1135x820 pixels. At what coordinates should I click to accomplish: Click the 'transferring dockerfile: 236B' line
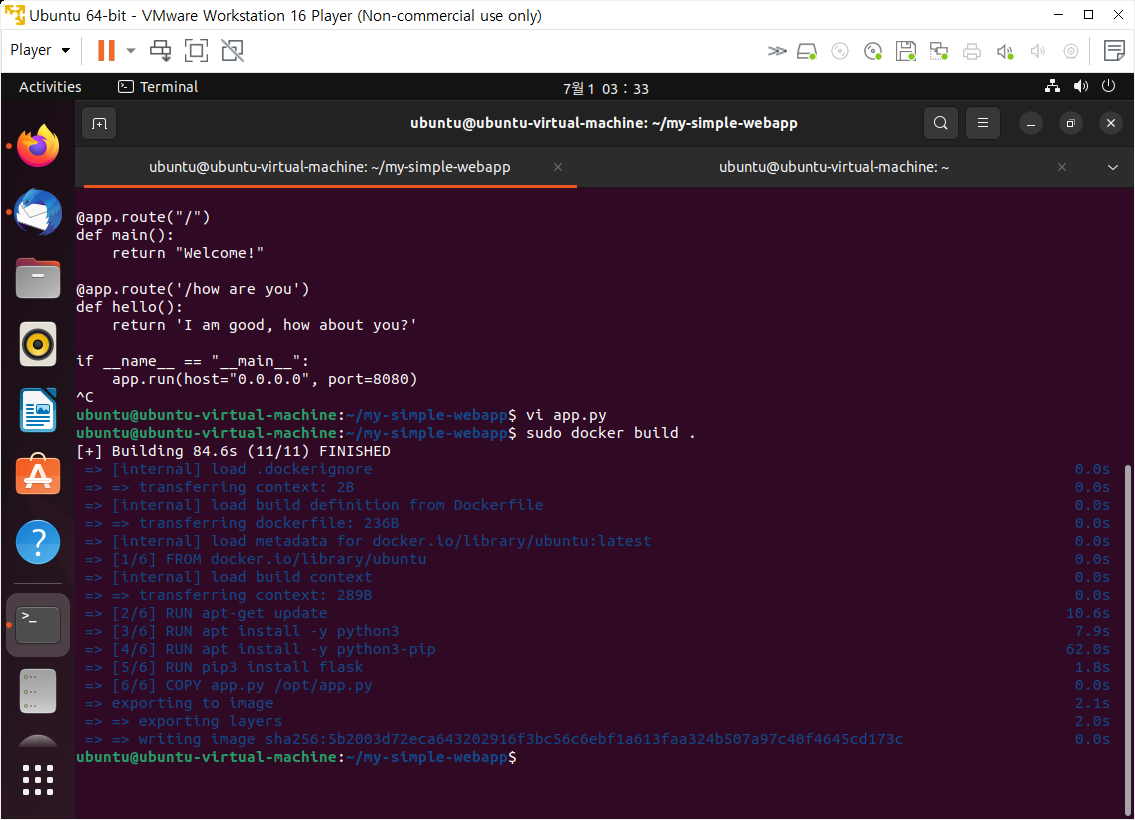[x=269, y=523]
